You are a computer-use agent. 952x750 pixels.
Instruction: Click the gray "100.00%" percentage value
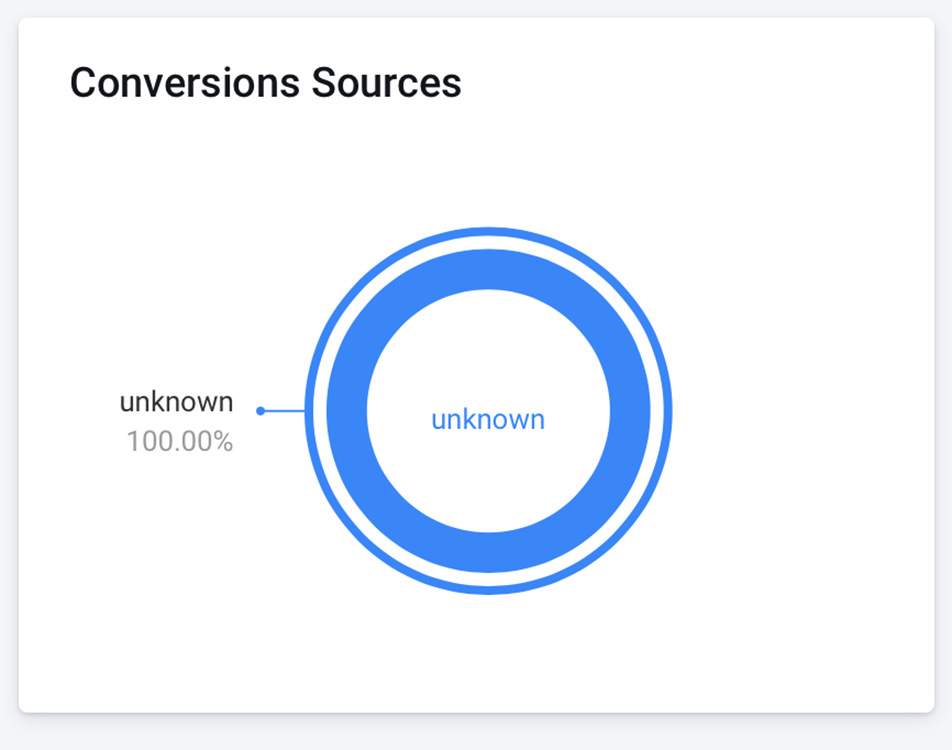(180, 441)
